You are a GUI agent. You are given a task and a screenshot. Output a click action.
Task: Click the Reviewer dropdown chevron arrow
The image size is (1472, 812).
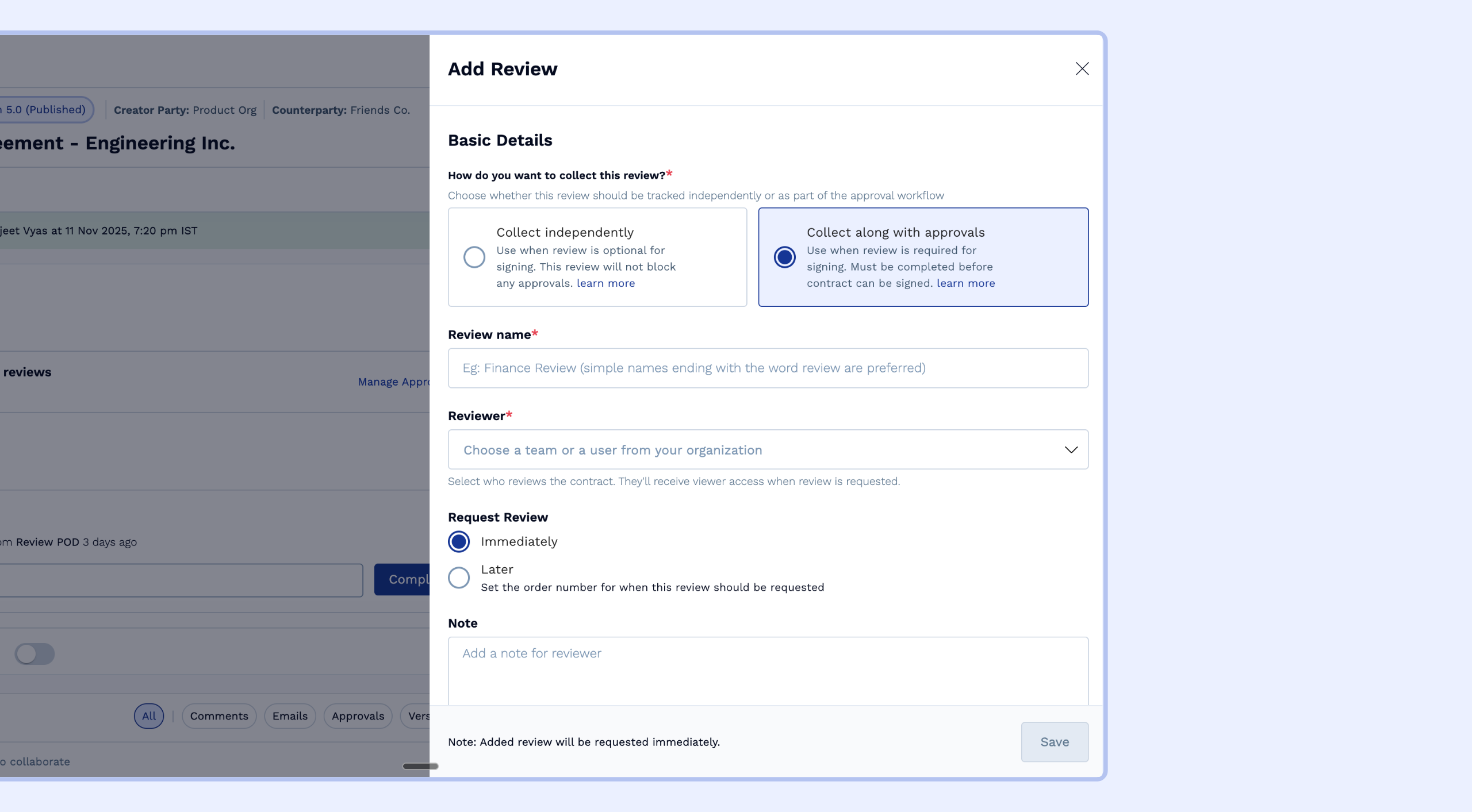pyautogui.click(x=1071, y=449)
